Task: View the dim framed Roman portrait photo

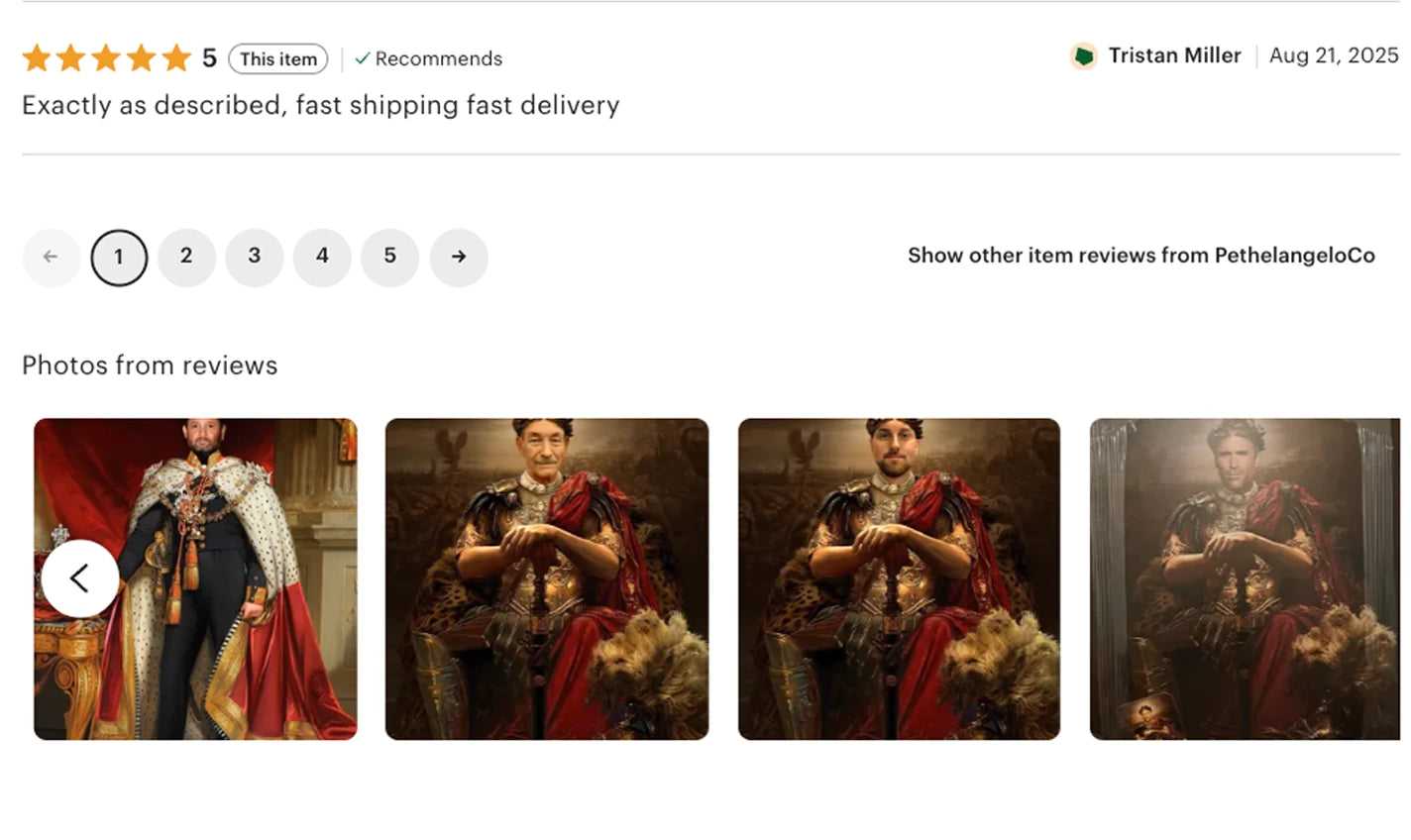Action: point(1245,578)
